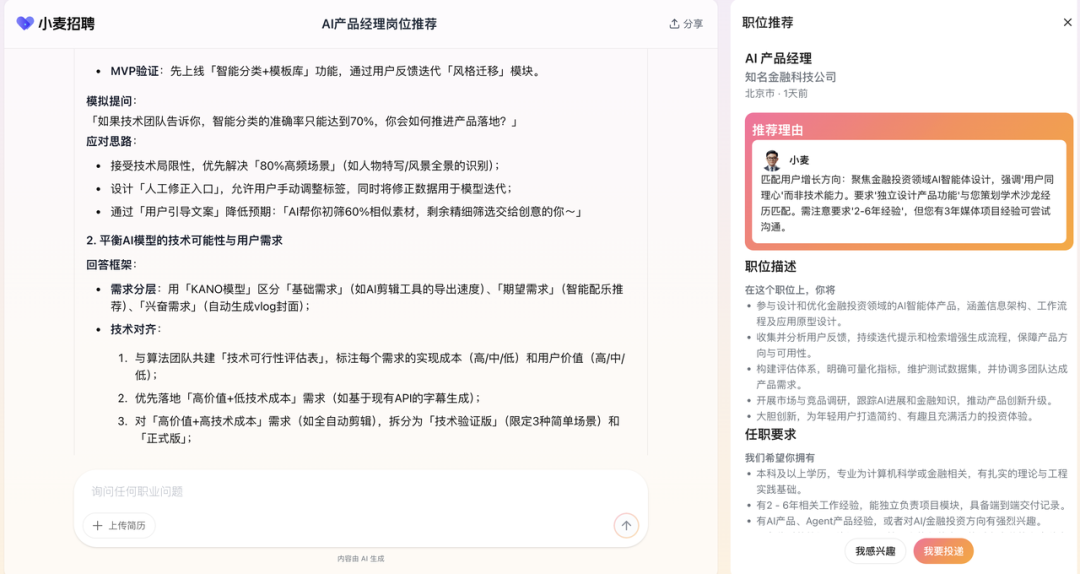Click the 推荐理由 gradient header
This screenshot has width=1080, height=574.
point(778,130)
